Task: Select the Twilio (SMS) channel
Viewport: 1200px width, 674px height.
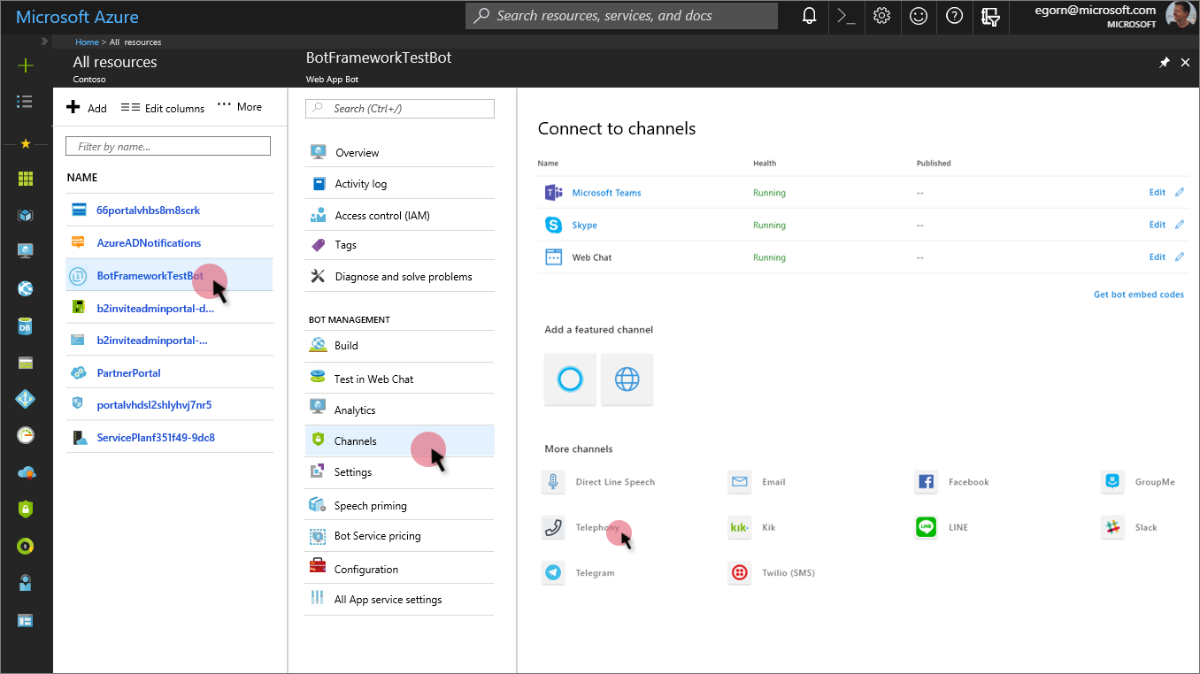Action: click(x=772, y=574)
